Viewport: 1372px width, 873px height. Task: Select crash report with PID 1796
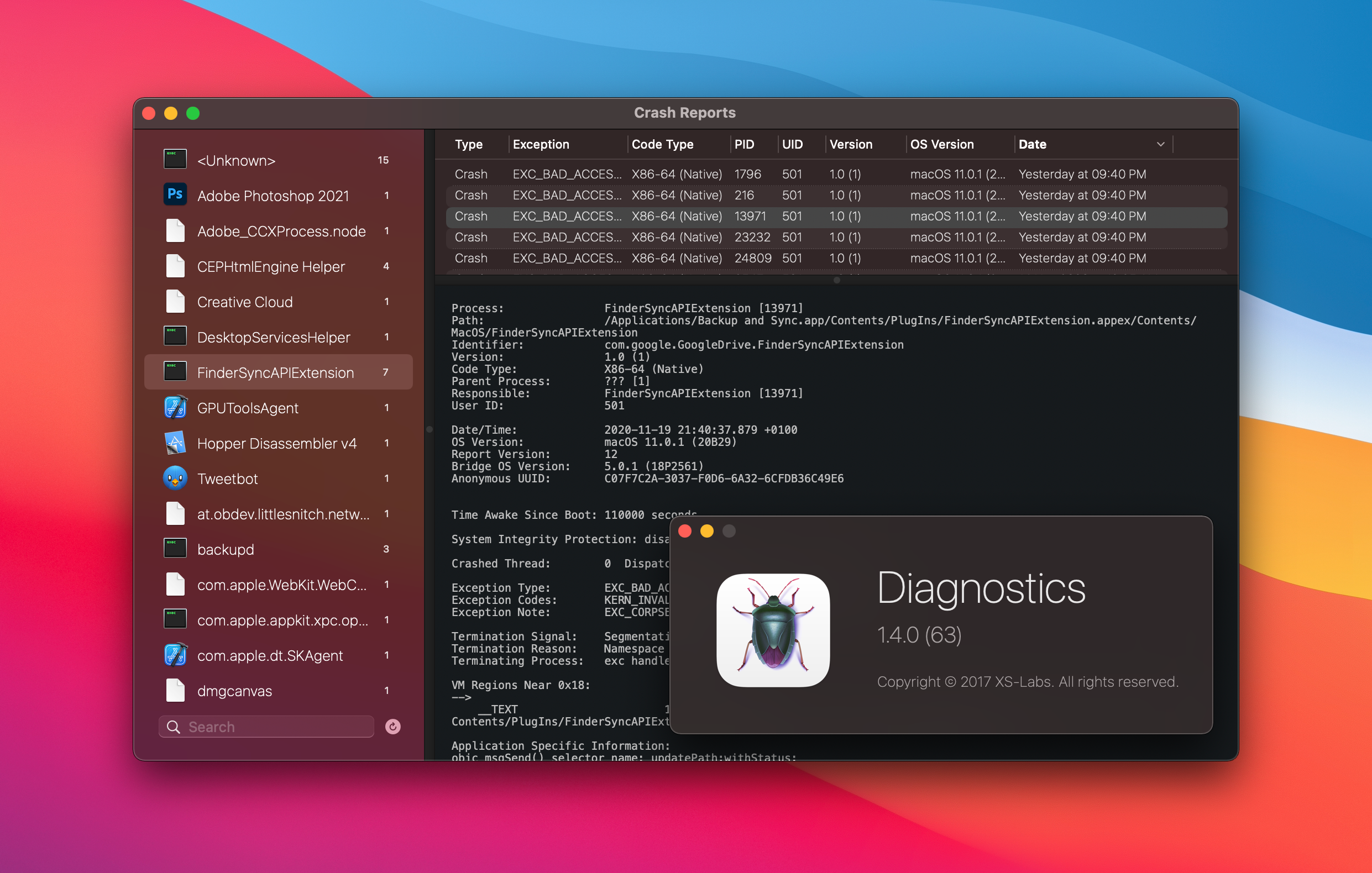[746, 174]
